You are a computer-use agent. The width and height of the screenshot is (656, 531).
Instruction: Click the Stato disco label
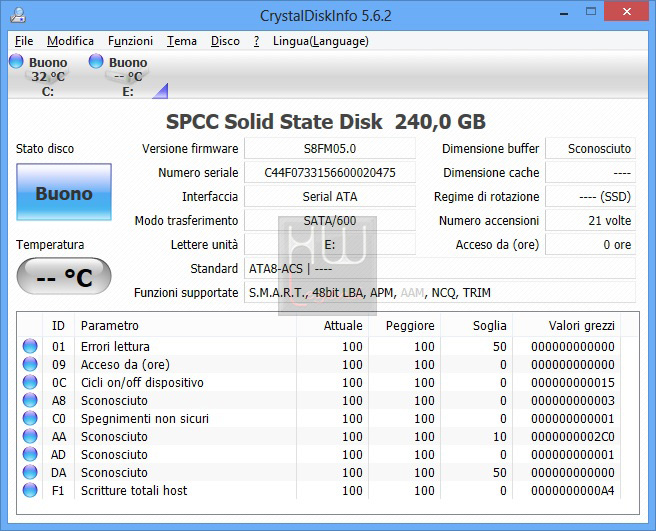tap(45, 149)
